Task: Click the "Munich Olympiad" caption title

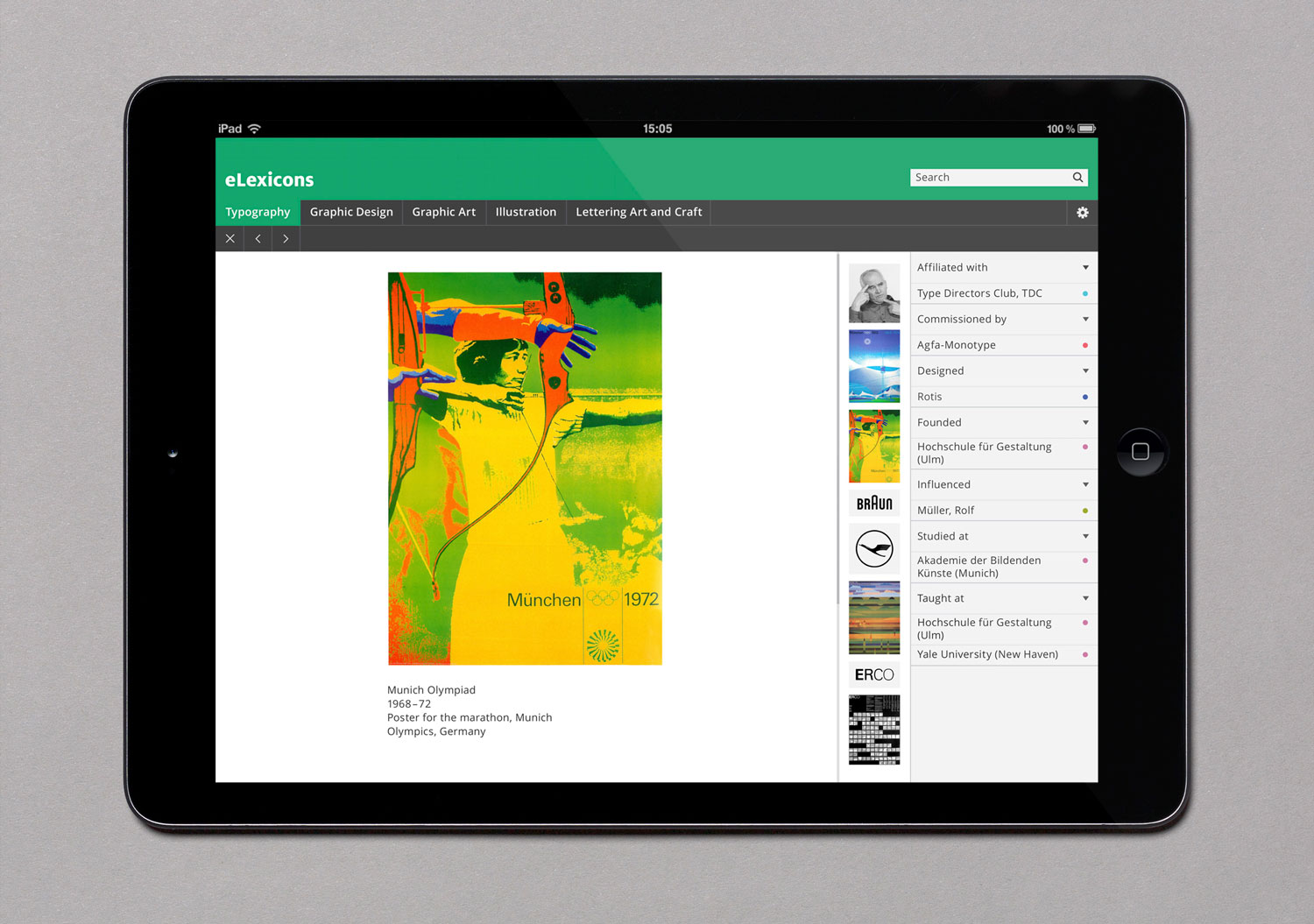Action: 431,690
